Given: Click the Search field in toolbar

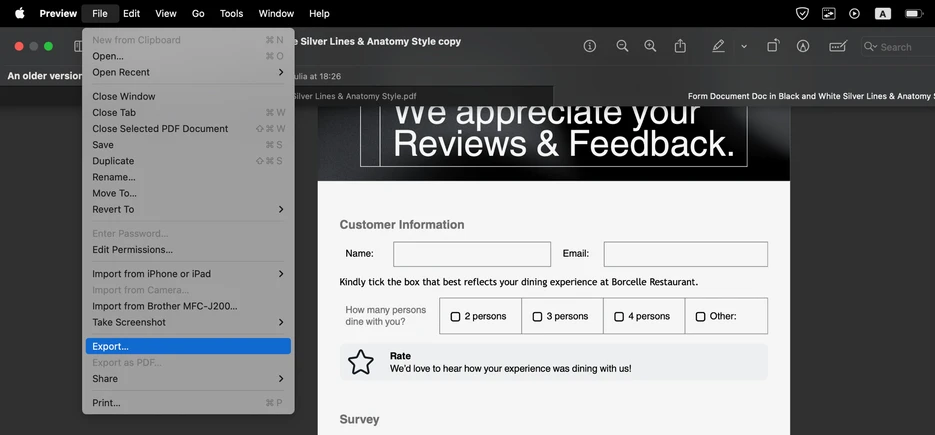Looking at the screenshot, I should coord(898,47).
